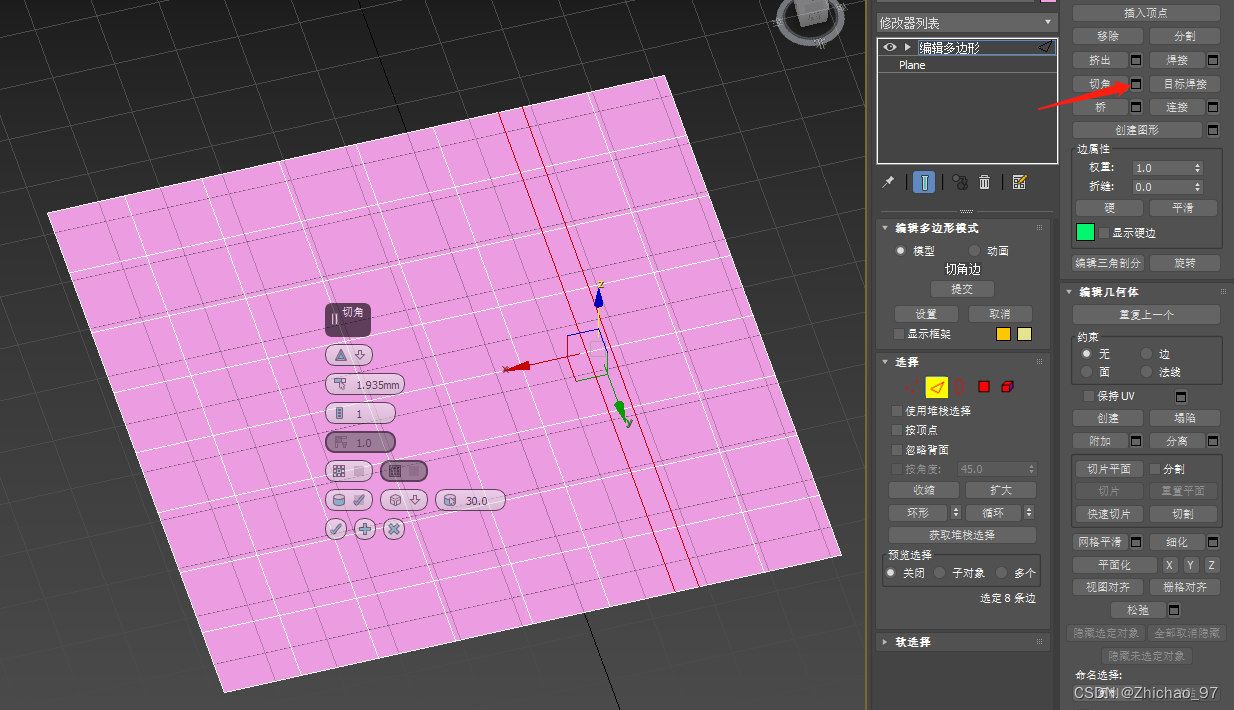The height and width of the screenshot is (710, 1234).
Task: Enable 按顶点 checkbox
Action: tap(896, 430)
